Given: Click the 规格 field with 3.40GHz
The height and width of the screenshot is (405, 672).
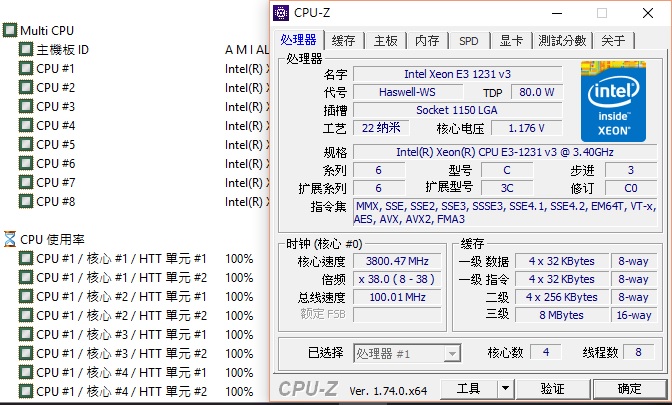Looking at the screenshot, I should (505, 152).
